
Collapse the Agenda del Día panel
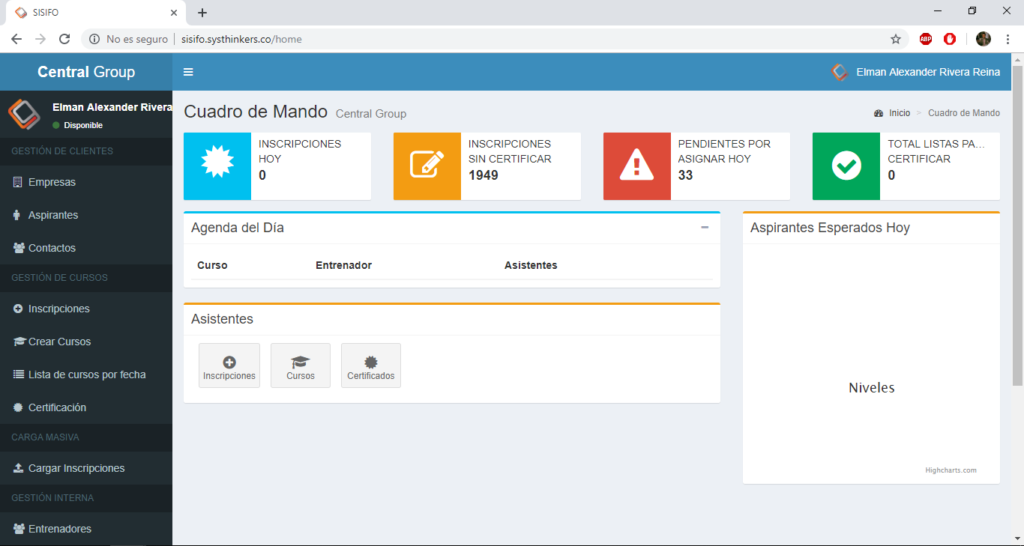click(705, 227)
